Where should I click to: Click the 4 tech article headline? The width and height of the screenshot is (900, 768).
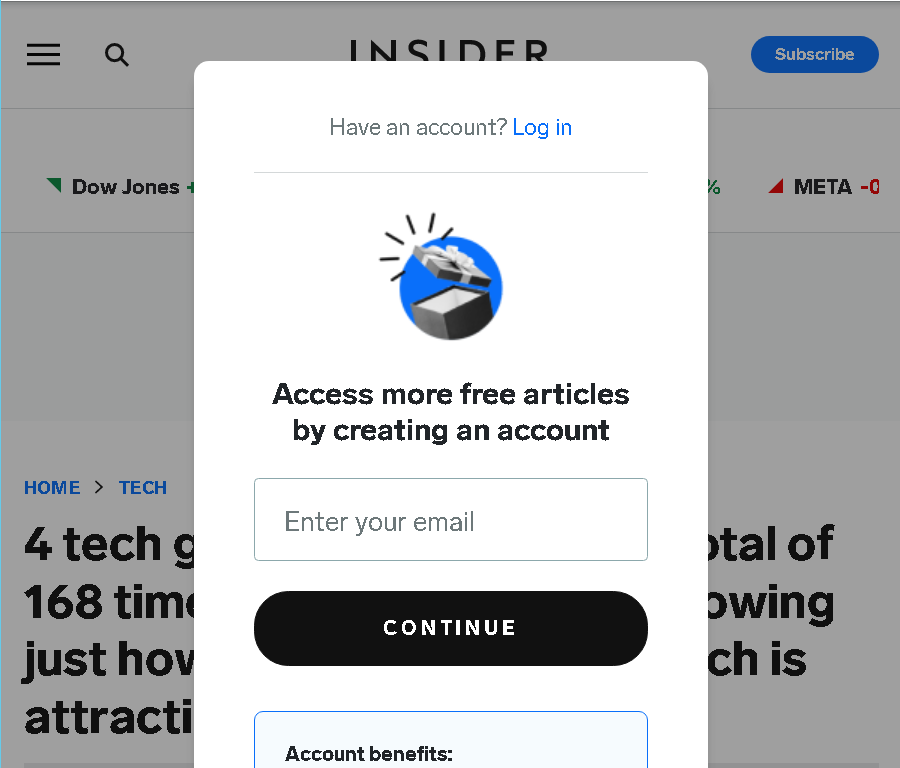coord(109,630)
